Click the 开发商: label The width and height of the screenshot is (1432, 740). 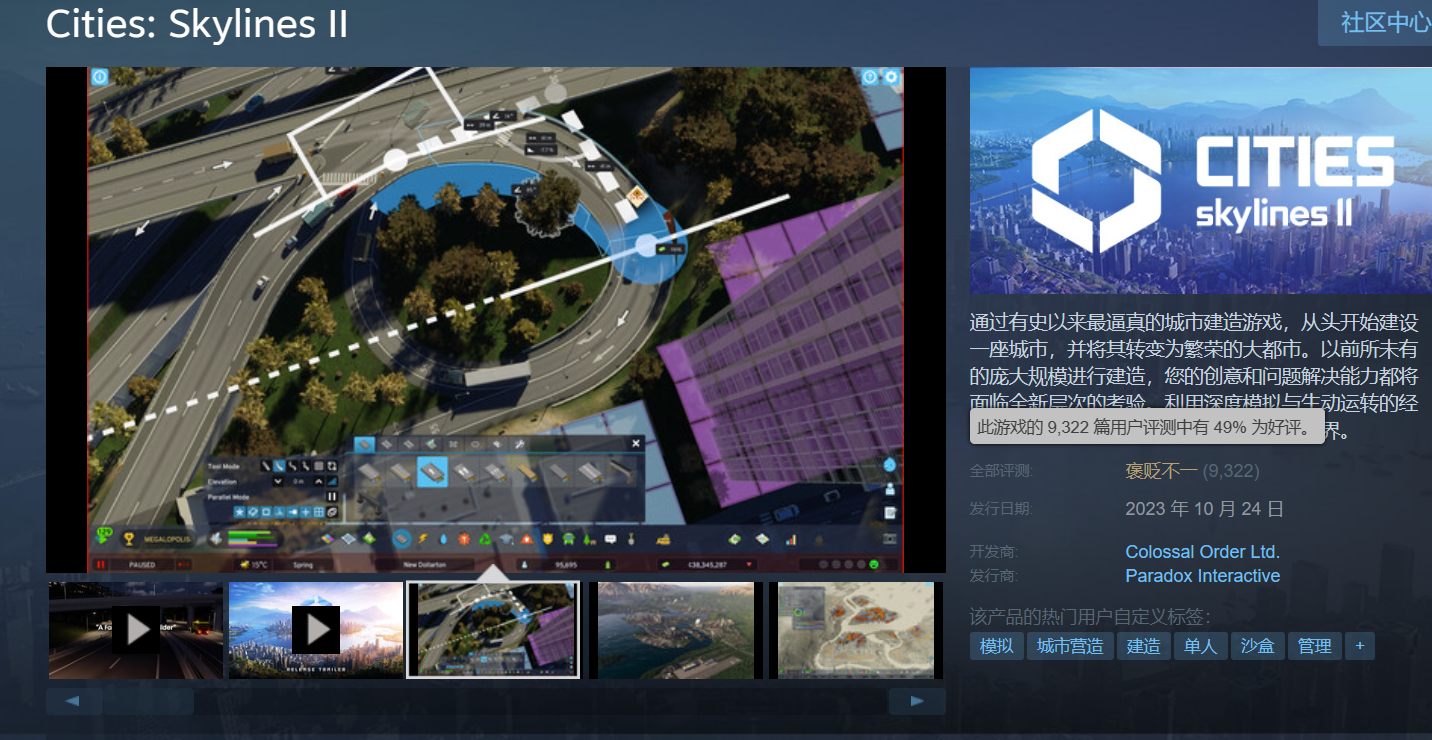coord(994,552)
